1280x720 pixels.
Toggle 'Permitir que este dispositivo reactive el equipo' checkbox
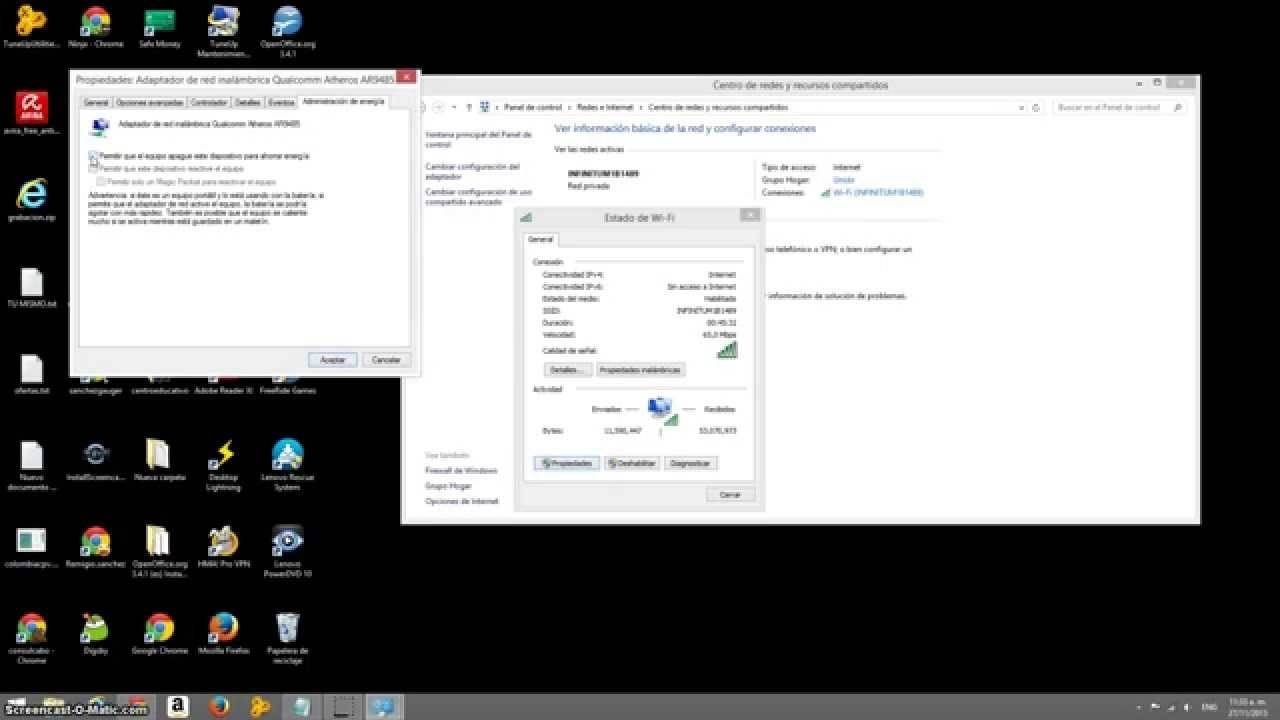94,169
